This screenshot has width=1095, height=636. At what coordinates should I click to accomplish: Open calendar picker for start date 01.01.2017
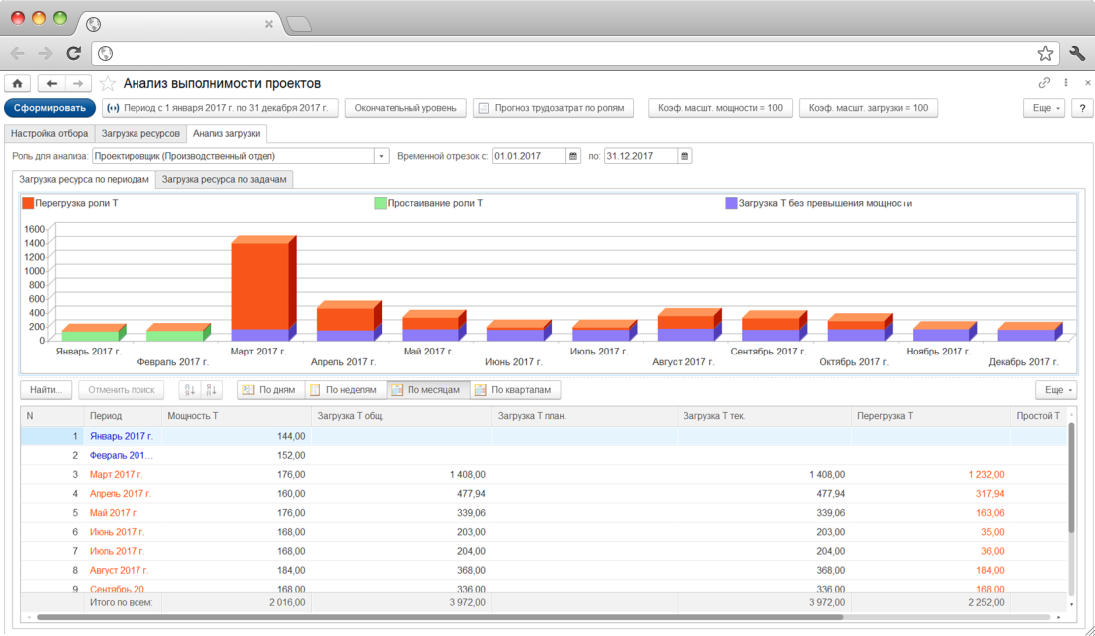click(x=573, y=156)
